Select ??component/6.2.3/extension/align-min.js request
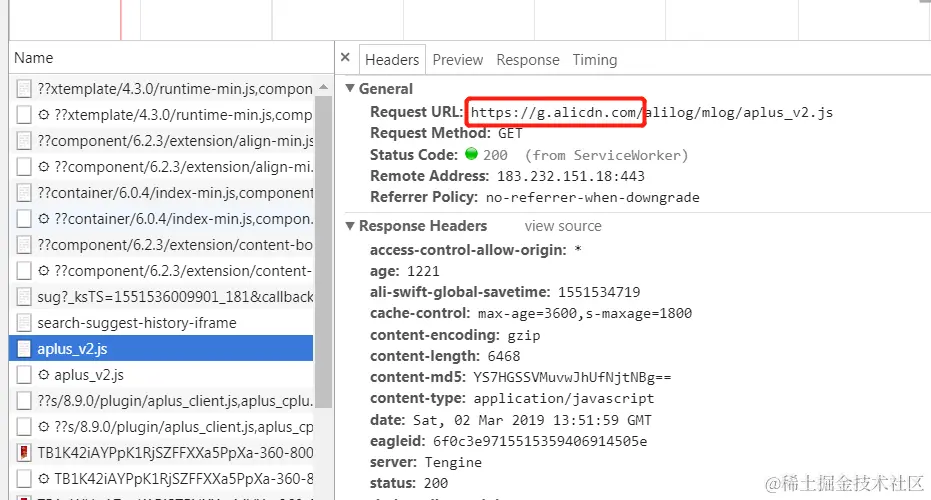 tap(161, 141)
